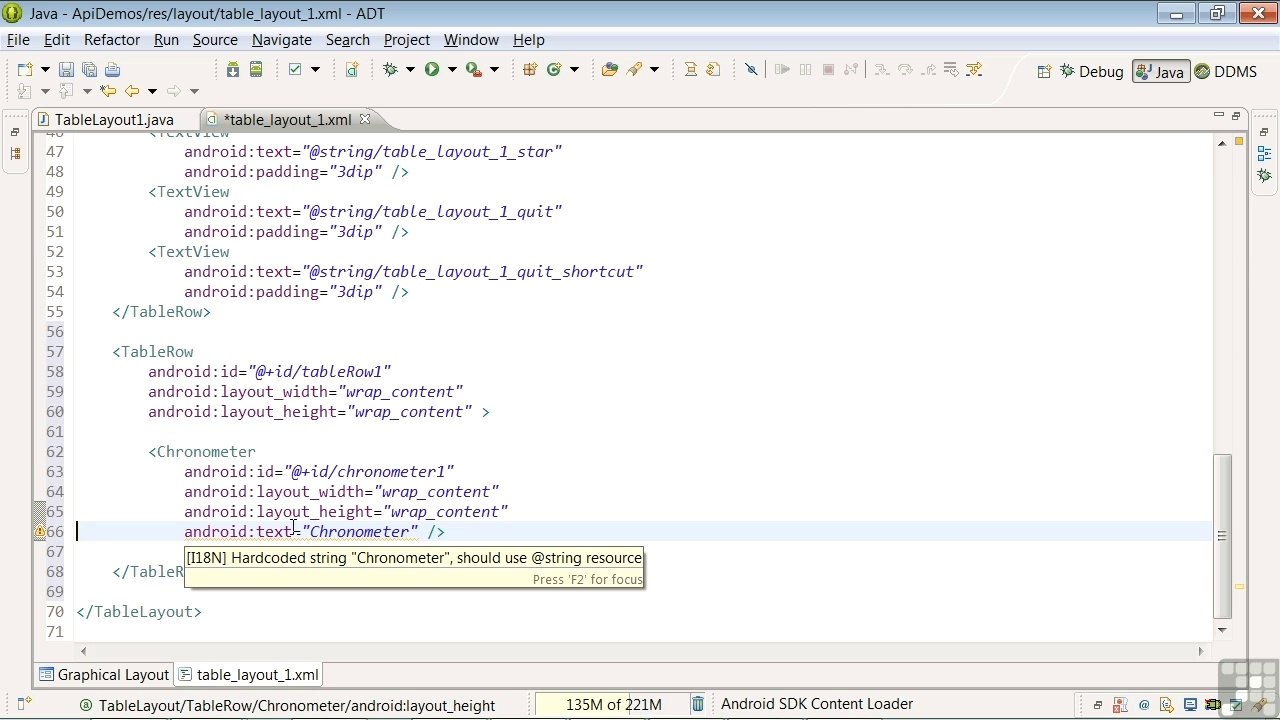Open the Window menu

[x=471, y=40]
